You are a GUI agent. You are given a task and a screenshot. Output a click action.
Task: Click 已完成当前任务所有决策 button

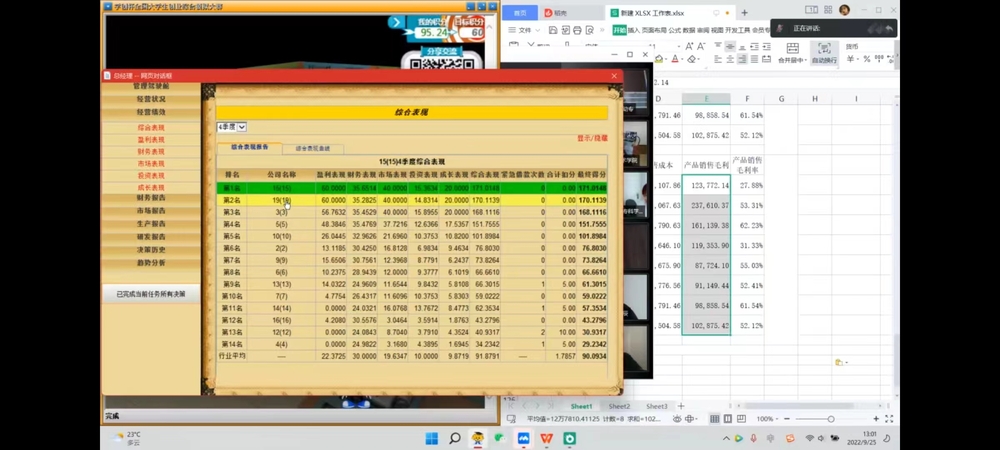click(151, 294)
